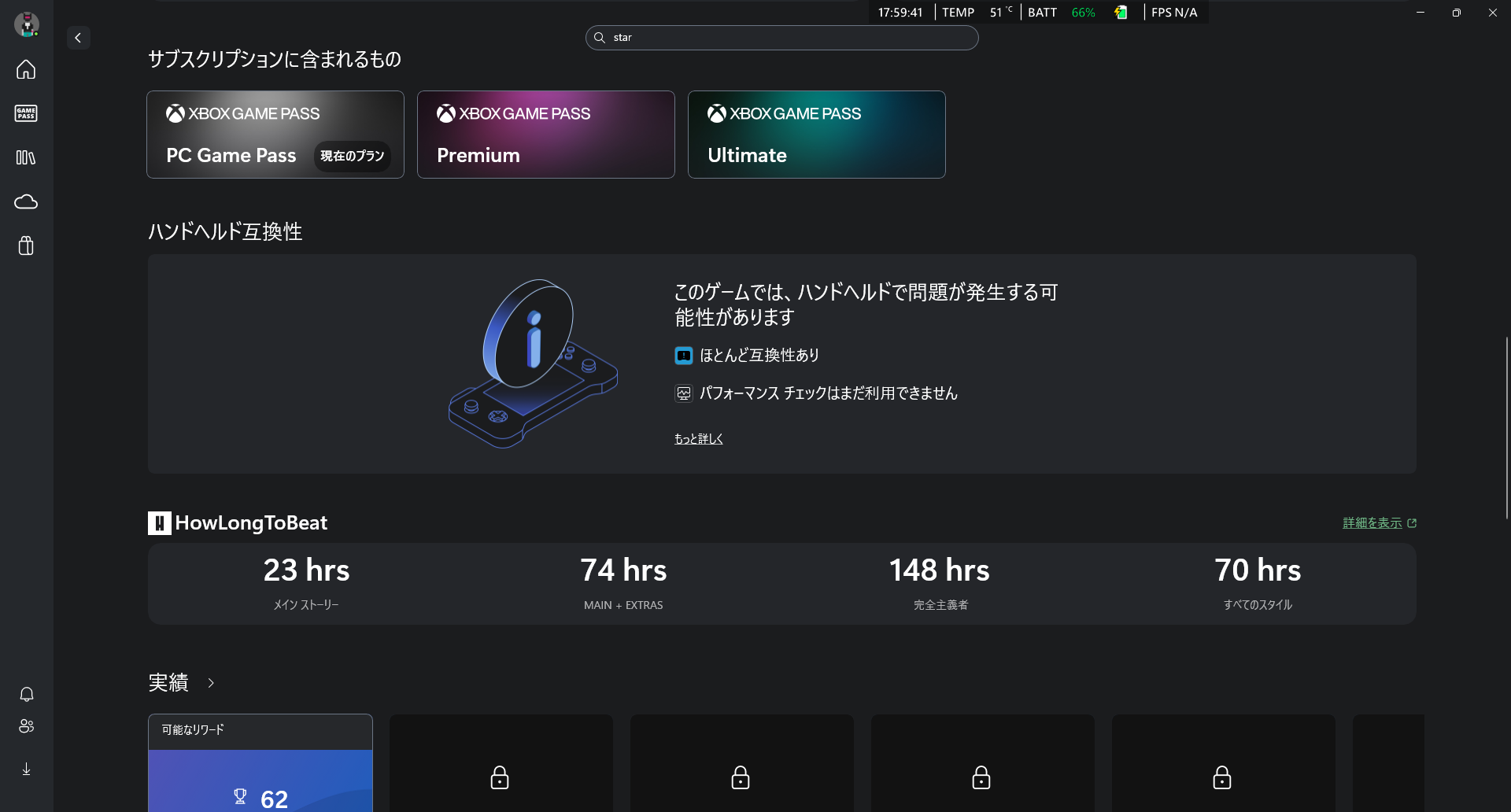Click the handheld console info illustration

534,364
